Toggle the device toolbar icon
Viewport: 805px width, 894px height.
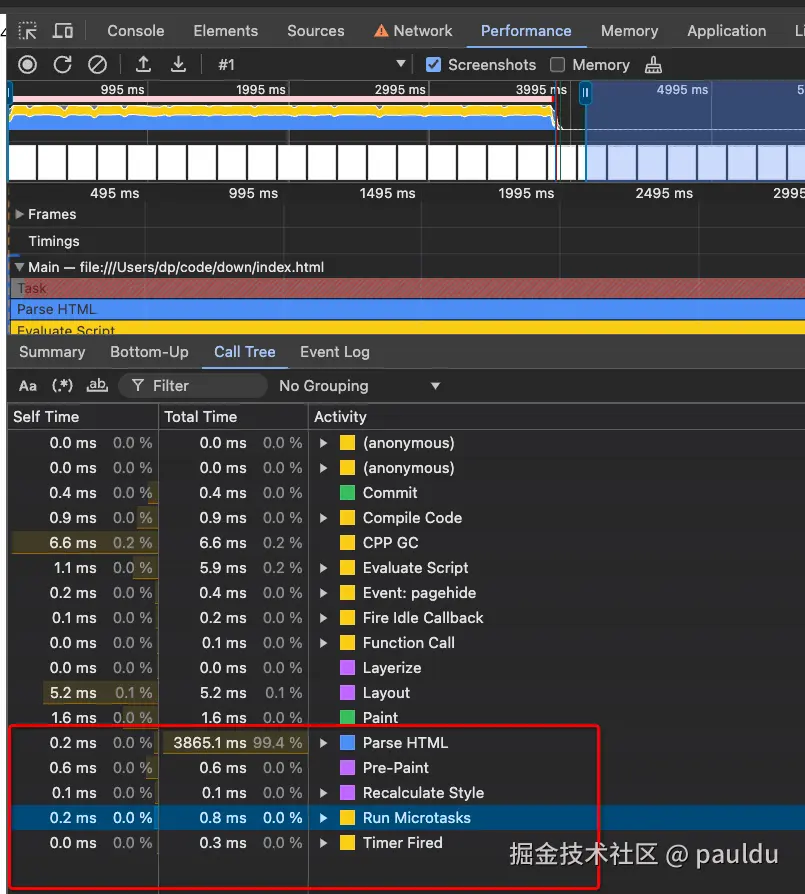click(63, 31)
